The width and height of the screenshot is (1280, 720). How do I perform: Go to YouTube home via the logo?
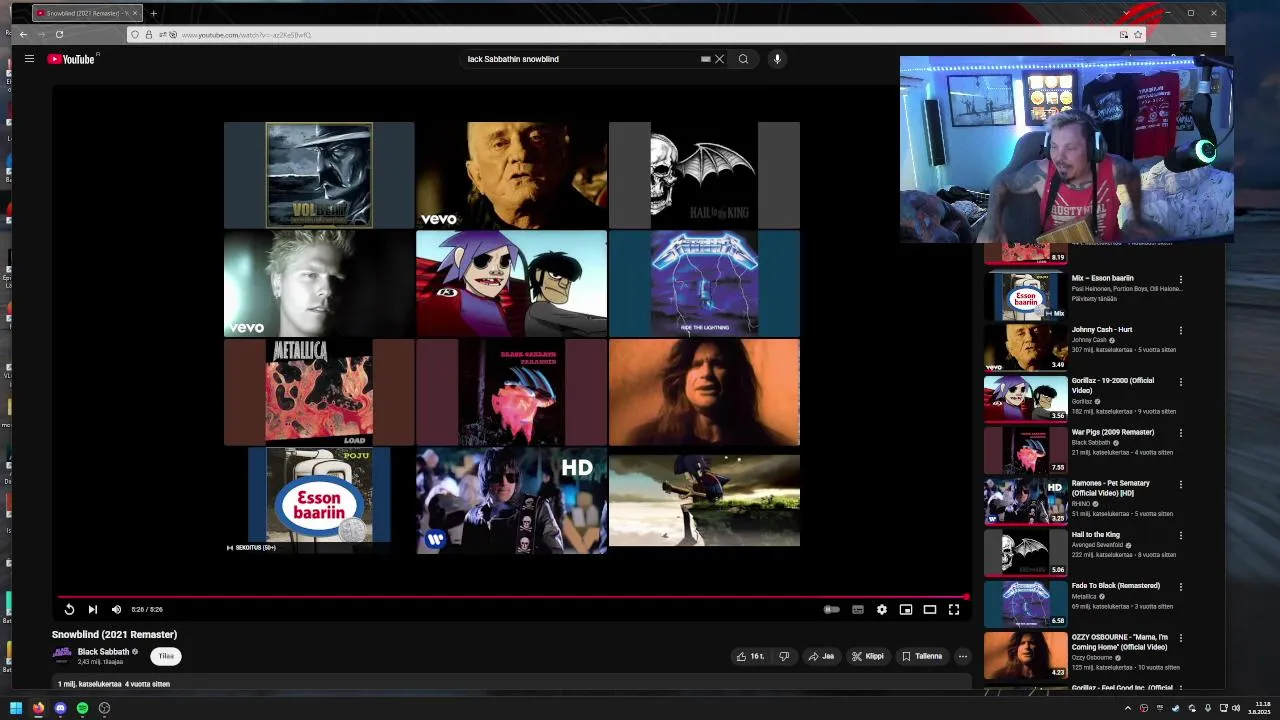click(x=71, y=59)
